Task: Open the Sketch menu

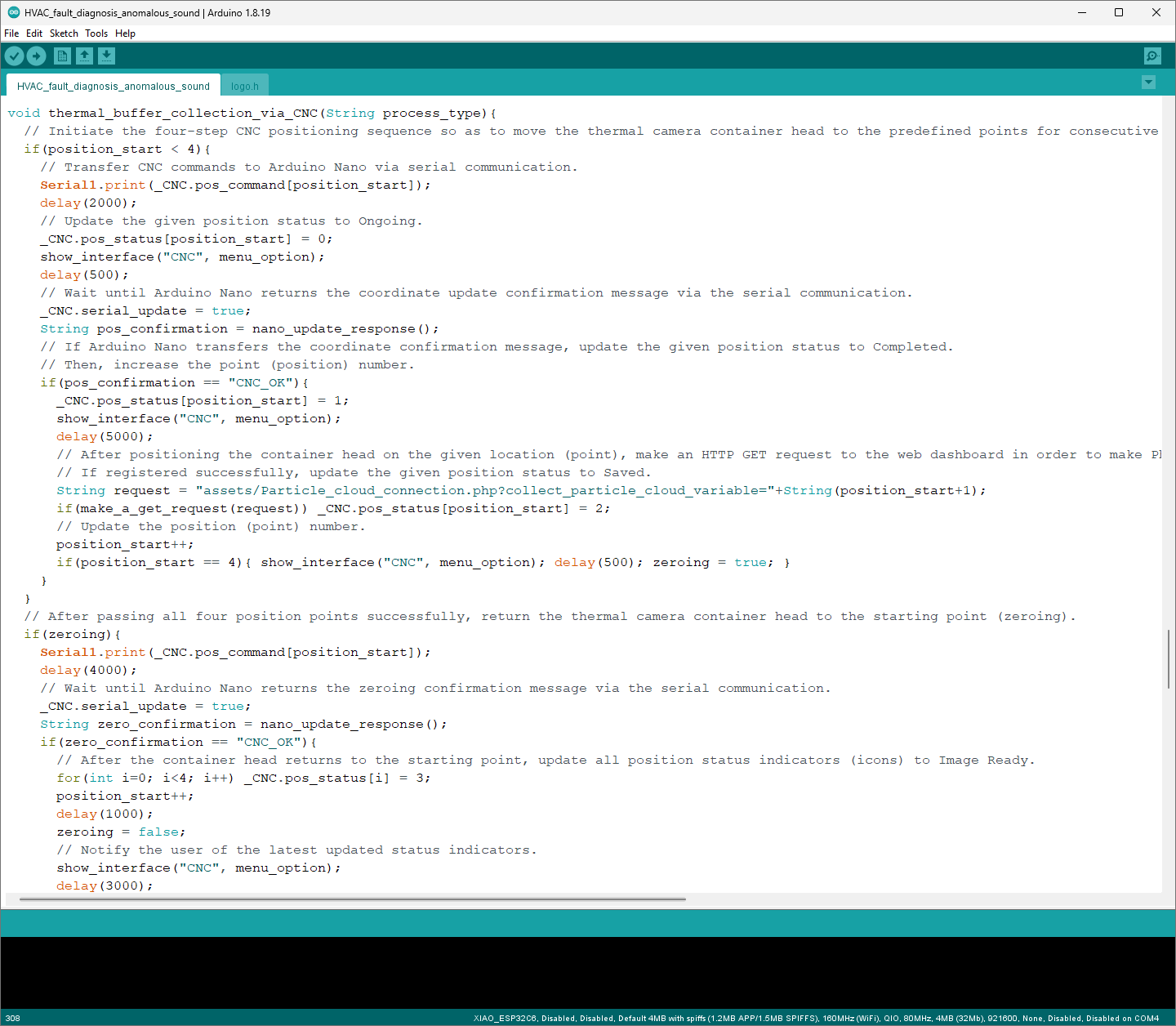Action: pyautogui.click(x=64, y=33)
